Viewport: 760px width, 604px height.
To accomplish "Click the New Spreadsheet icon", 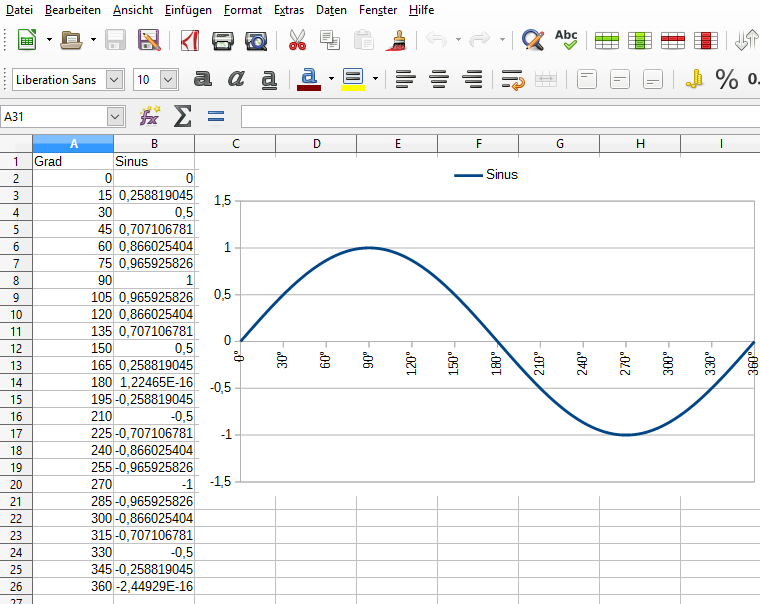I will (x=27, y=40).
